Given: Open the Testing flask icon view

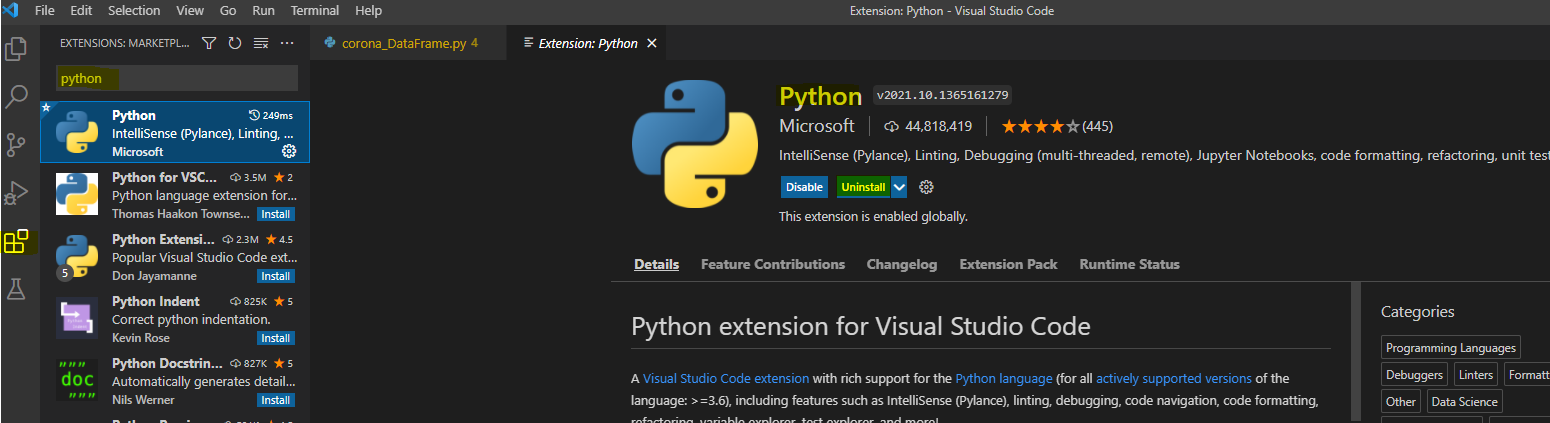Looking at the screenshot, I should coord(16,290).
